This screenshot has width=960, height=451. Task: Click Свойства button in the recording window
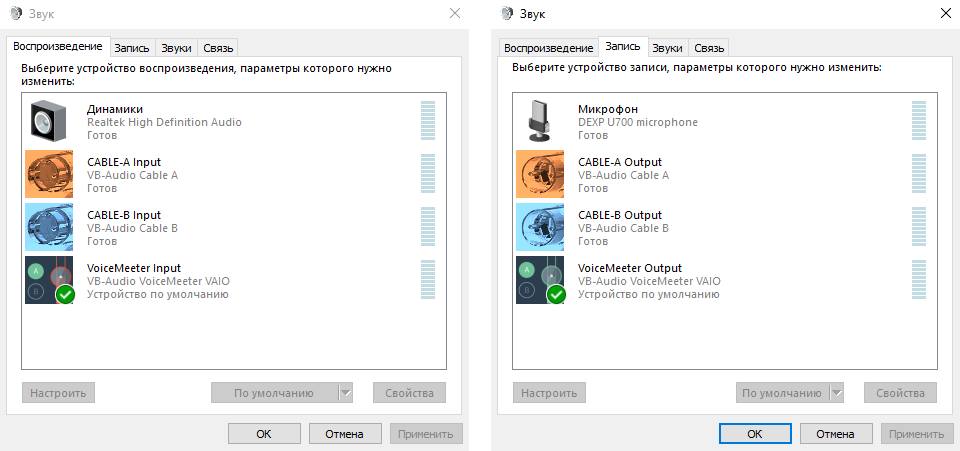pyautogui.click(x=900, y=393)
